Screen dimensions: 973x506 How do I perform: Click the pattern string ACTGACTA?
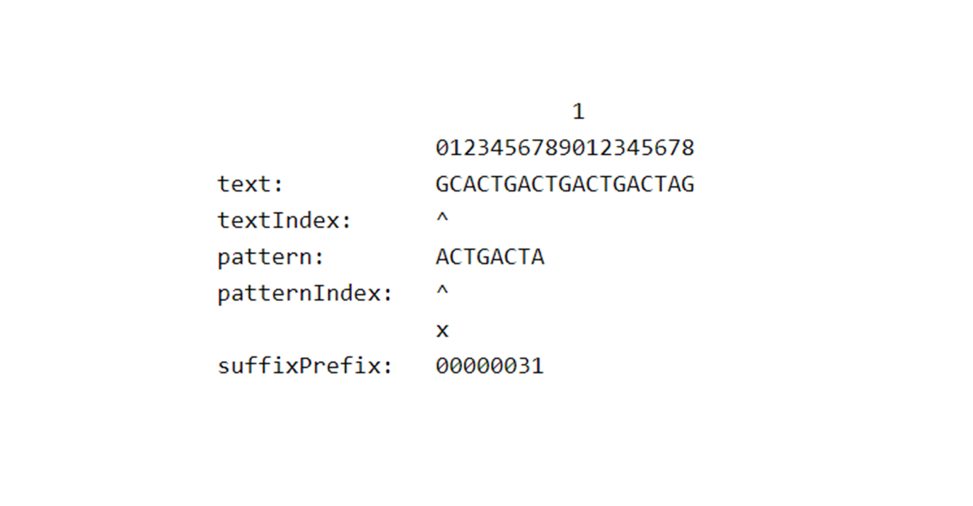point(490,257)
